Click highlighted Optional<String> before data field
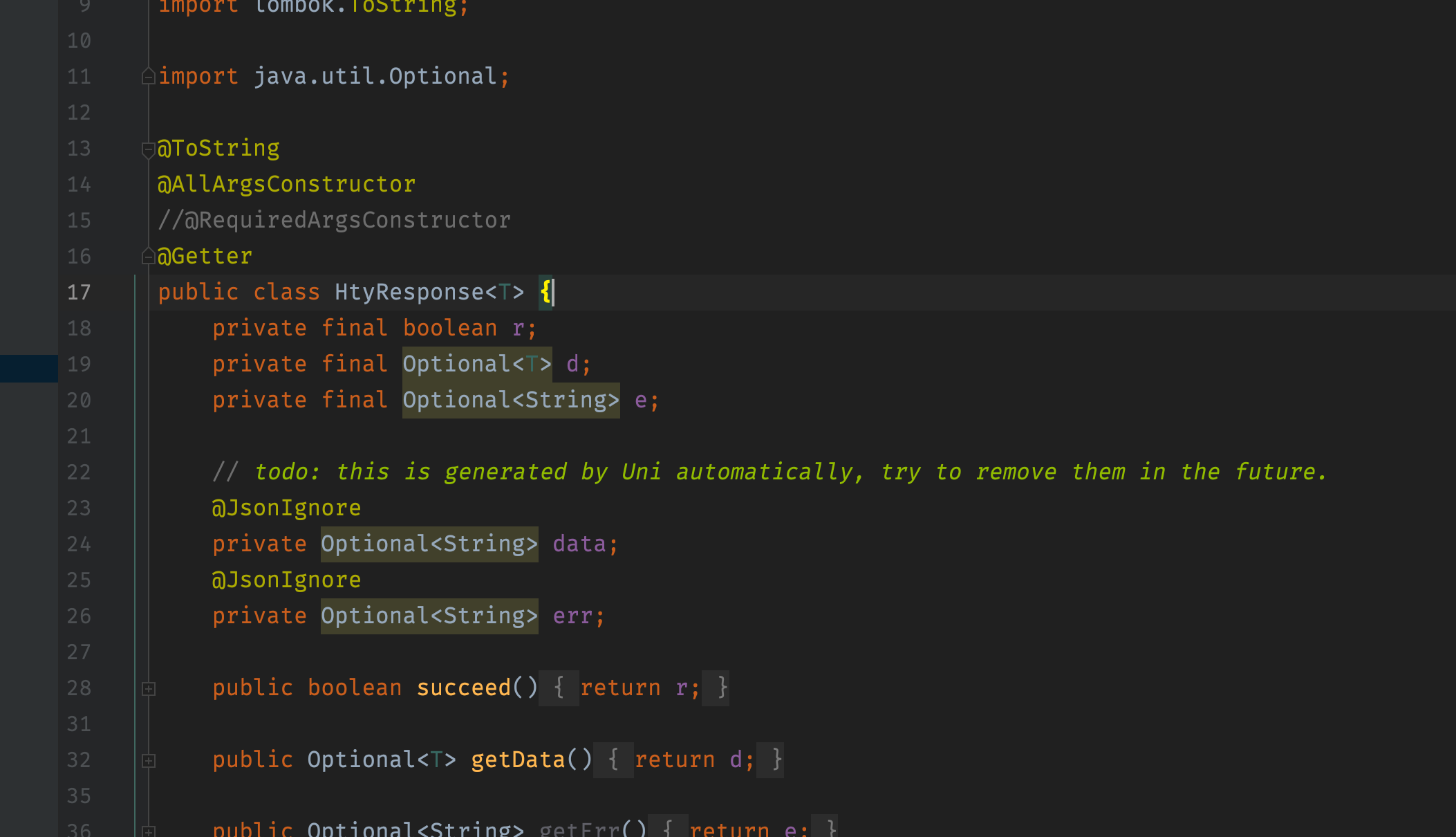Screen dimensions: 1456x837 (429, 544)
